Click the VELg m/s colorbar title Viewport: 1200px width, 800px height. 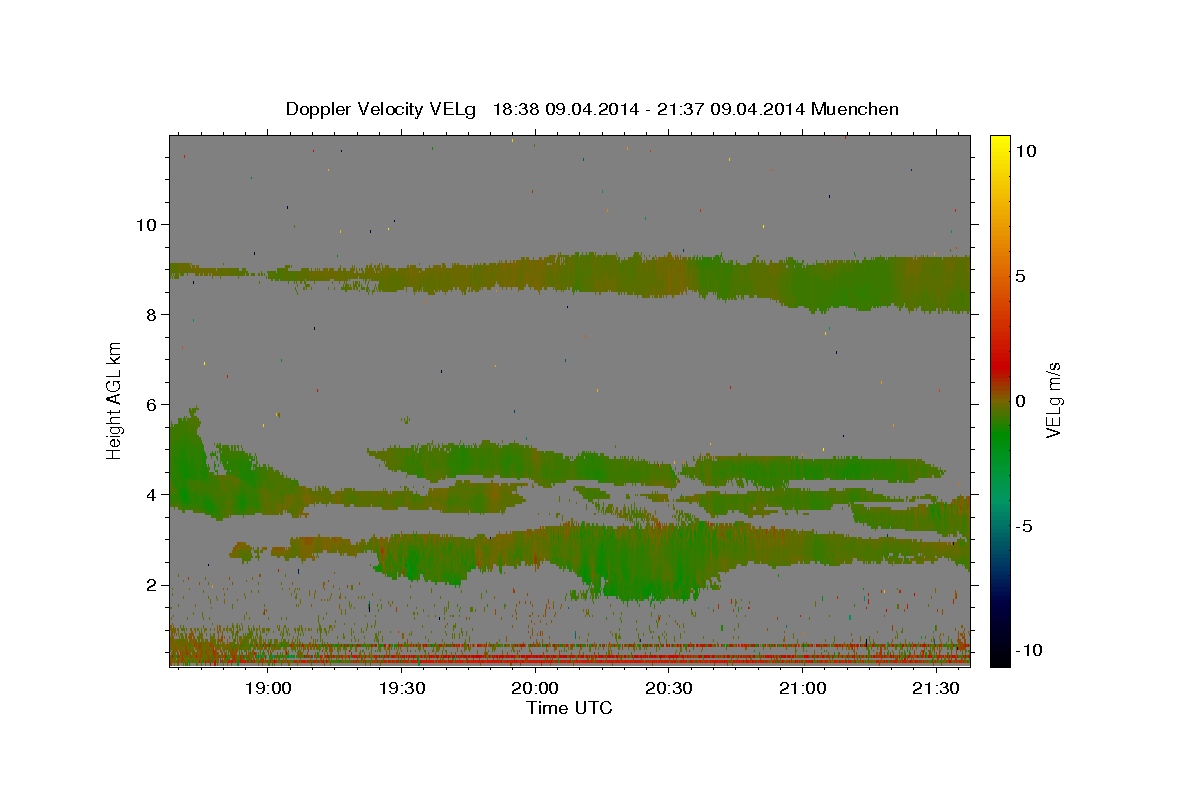[1053, 401]
